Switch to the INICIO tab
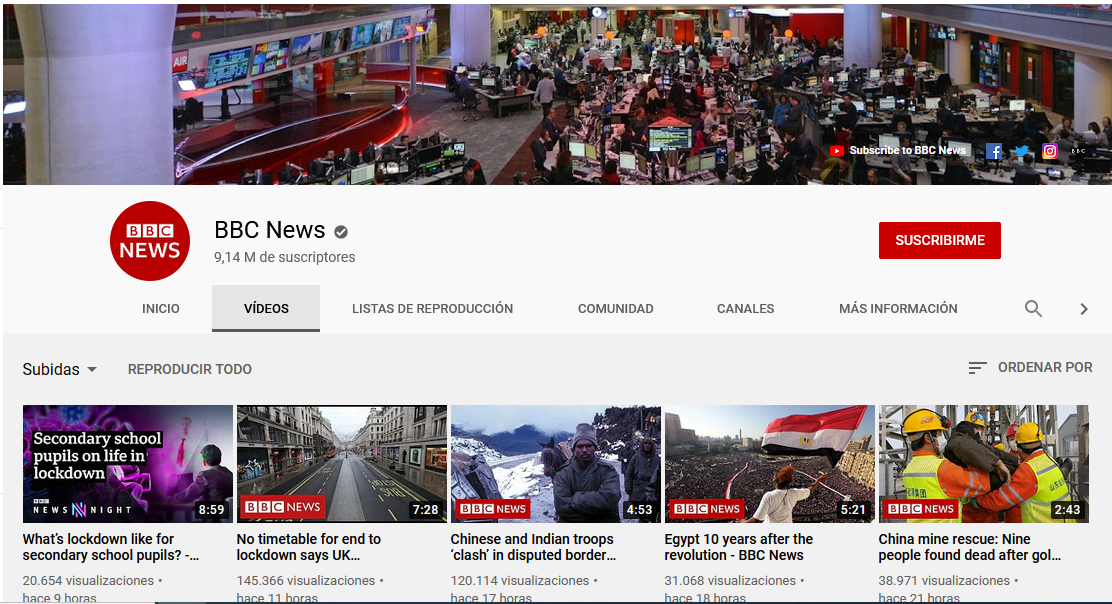 pos(161,308)
